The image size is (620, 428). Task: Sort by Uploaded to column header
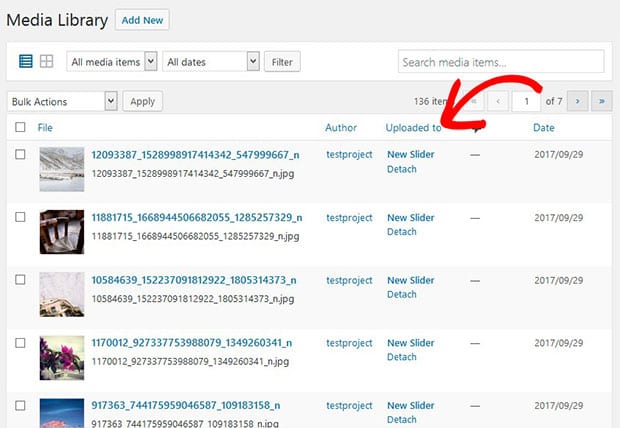tap(414, 128)
